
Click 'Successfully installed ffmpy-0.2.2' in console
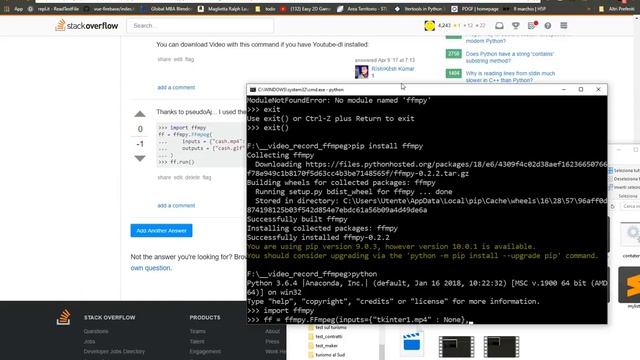click(318, 237)
